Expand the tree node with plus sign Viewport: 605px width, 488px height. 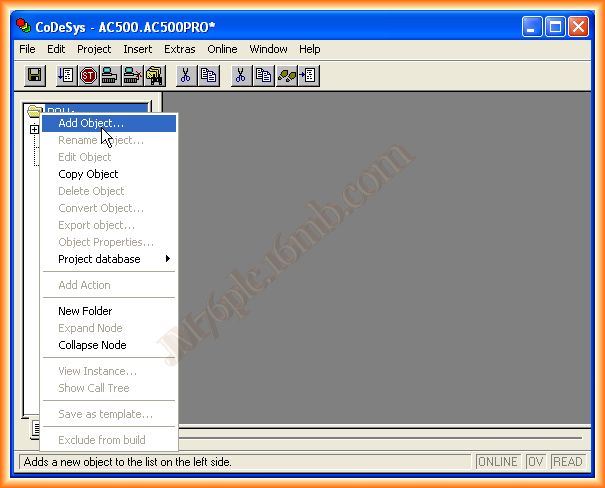[x=34, y=129]
